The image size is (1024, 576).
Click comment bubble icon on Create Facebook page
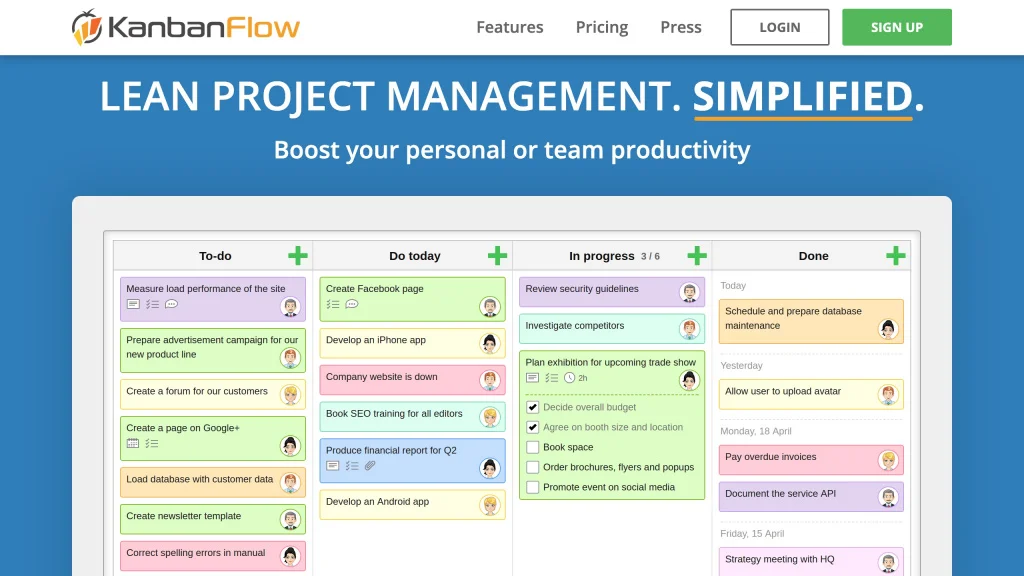(x=352, y=304)
